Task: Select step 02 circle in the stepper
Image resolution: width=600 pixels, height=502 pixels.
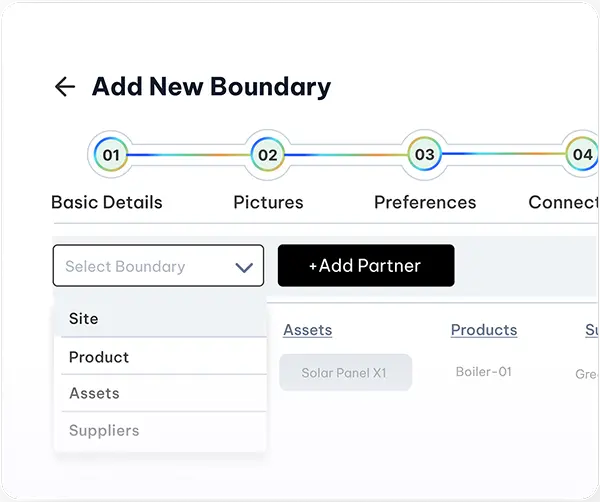Action: click(x=268, y=155)
